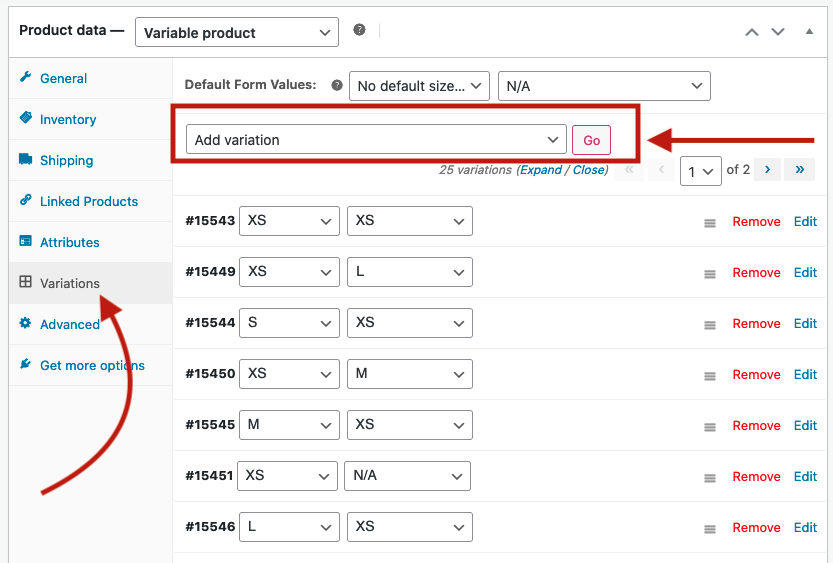Click the Go button
Viewport: 833px width, 563px height.
591,140
